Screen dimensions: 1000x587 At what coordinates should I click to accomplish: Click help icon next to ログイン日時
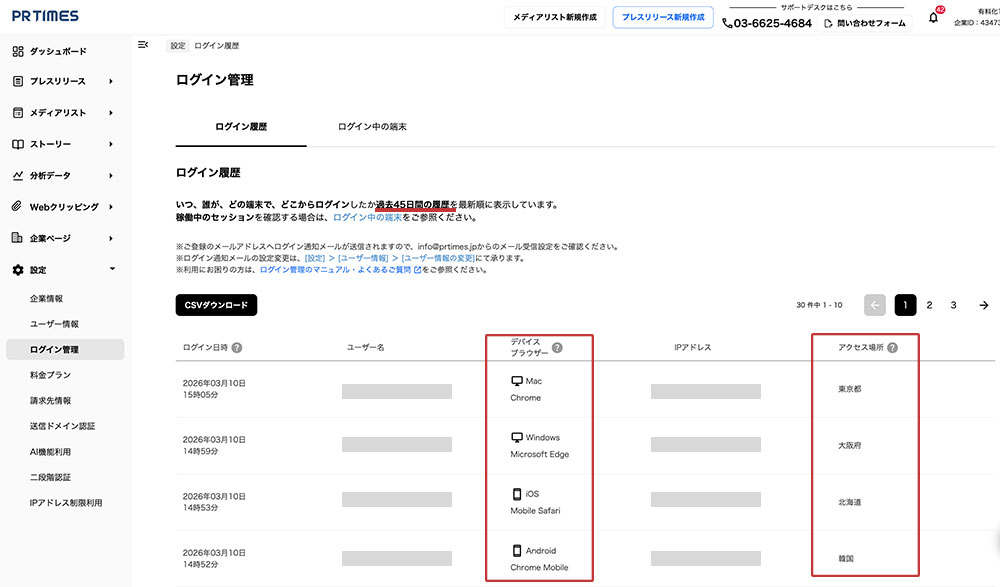click(237, 348)
